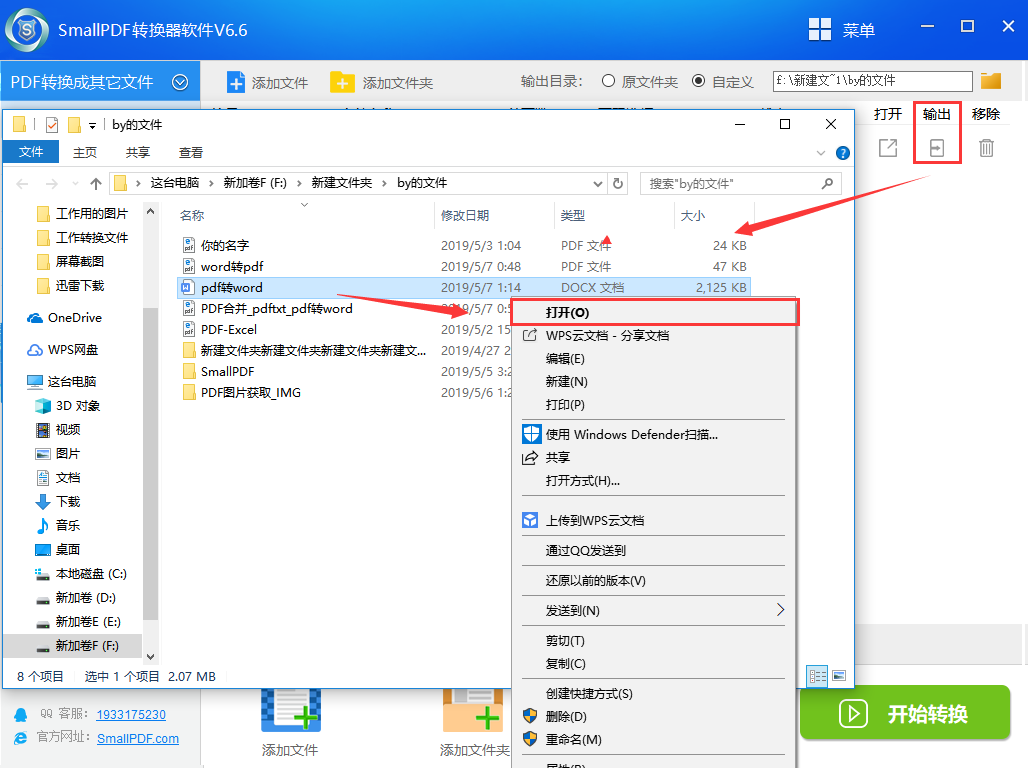
Task: Select 下载 folder in navigation pane
Action: point(57,502)
